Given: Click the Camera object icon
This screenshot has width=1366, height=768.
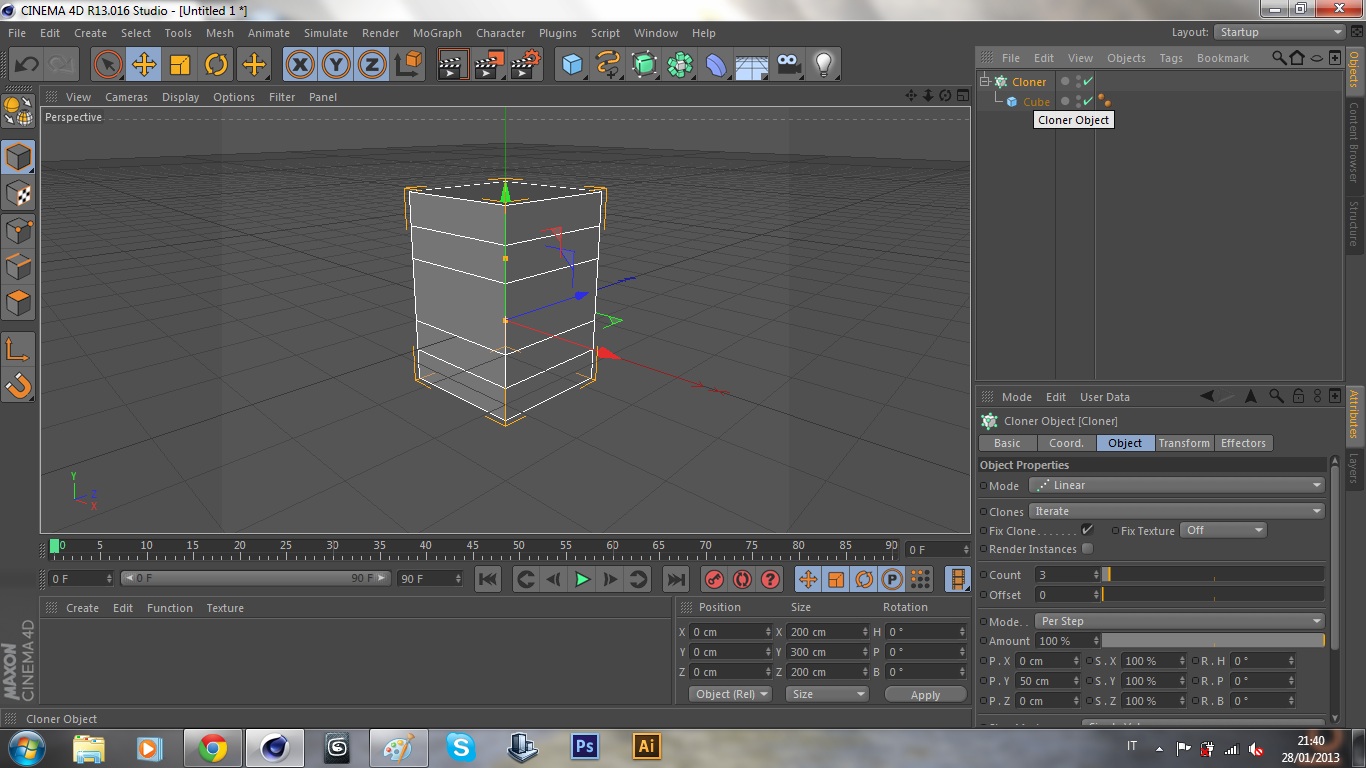Looking at the screenshot, I should pos(789,65).
